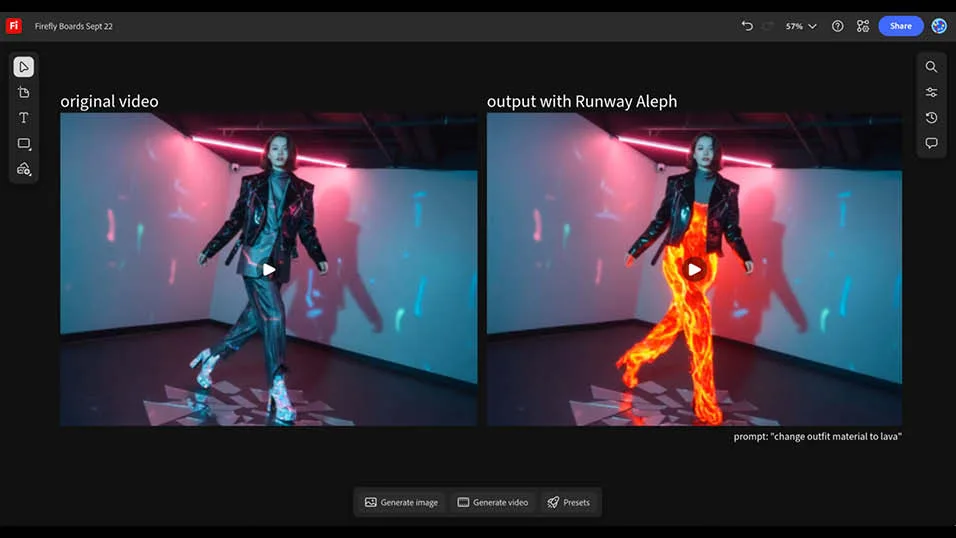Open the user profile avatar
This screenshot has height=538, width=956.
(x=939, y=26)
